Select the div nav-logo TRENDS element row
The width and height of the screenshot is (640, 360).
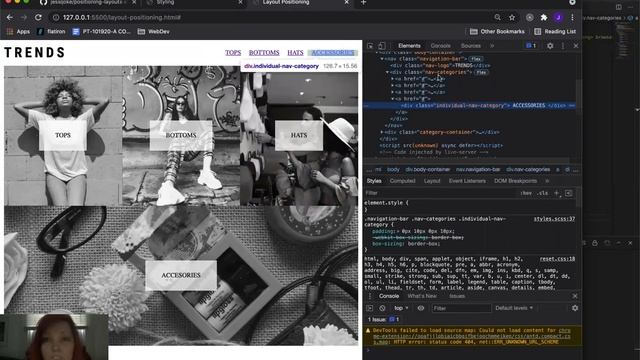[x=440, y=65]
